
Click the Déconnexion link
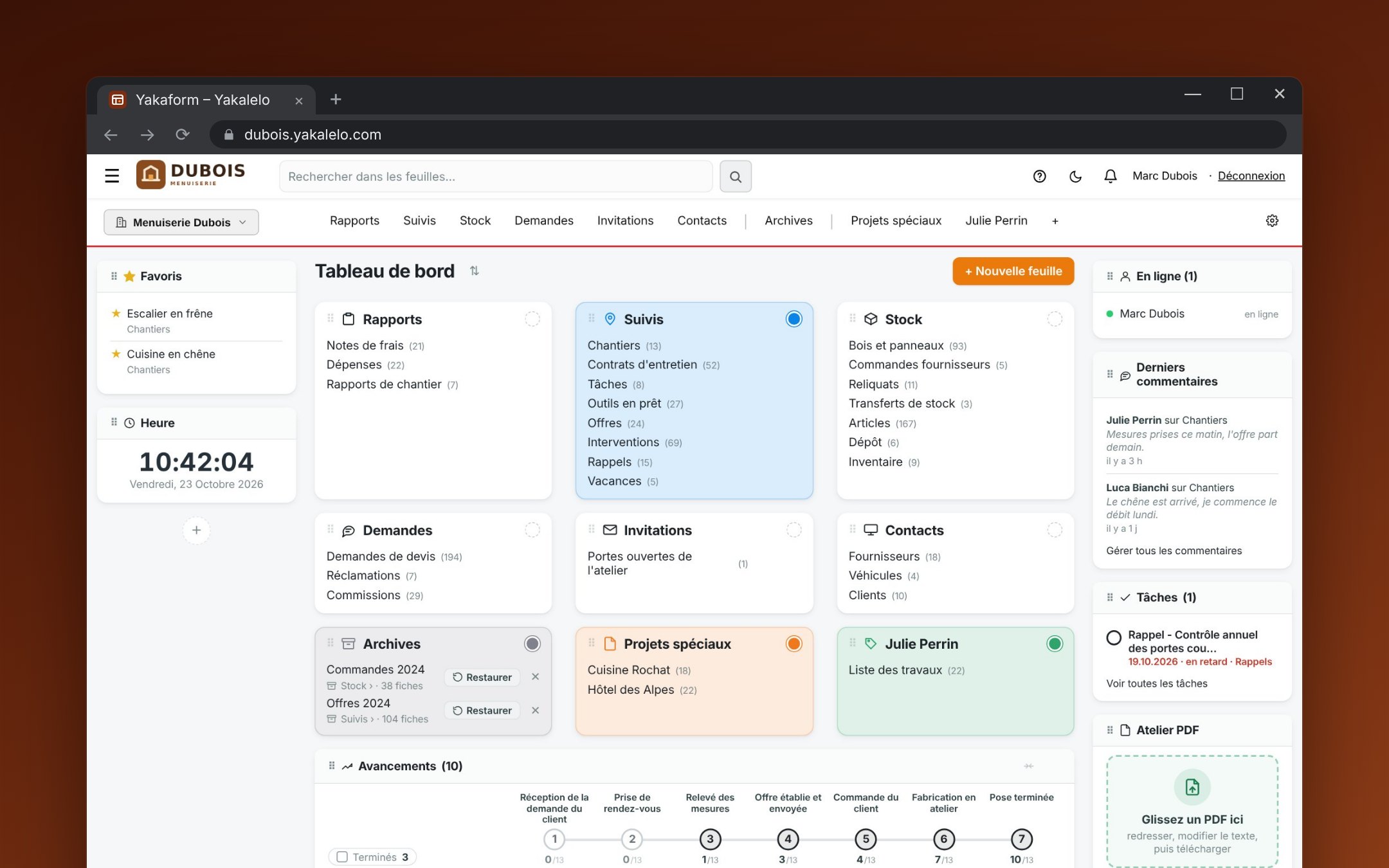[1251, 176]
